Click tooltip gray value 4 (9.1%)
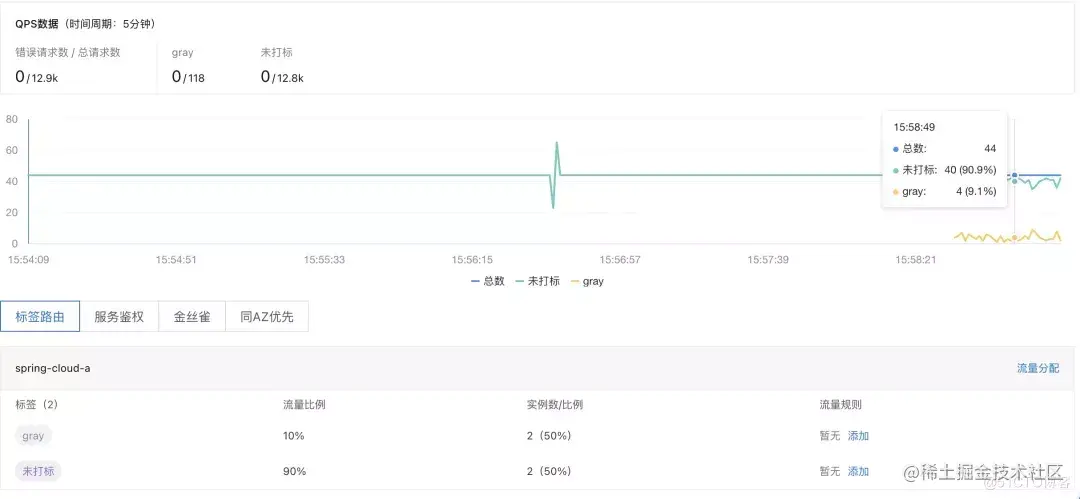The height and width of the screenshot is (499, 1080). (x=976, y=192)
